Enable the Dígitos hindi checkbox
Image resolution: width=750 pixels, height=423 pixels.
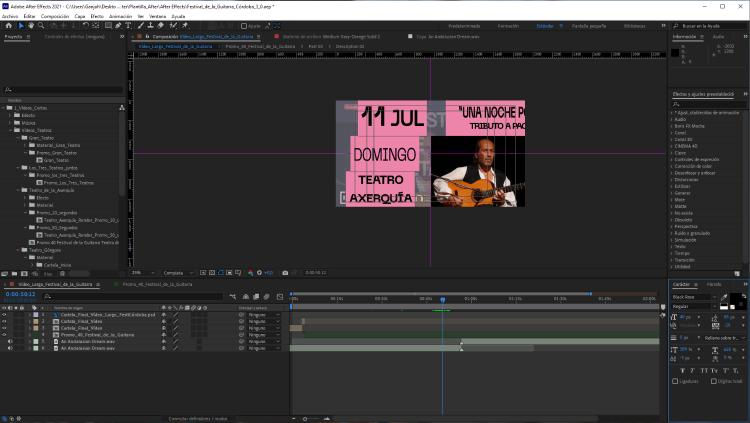tap(714, 381)
